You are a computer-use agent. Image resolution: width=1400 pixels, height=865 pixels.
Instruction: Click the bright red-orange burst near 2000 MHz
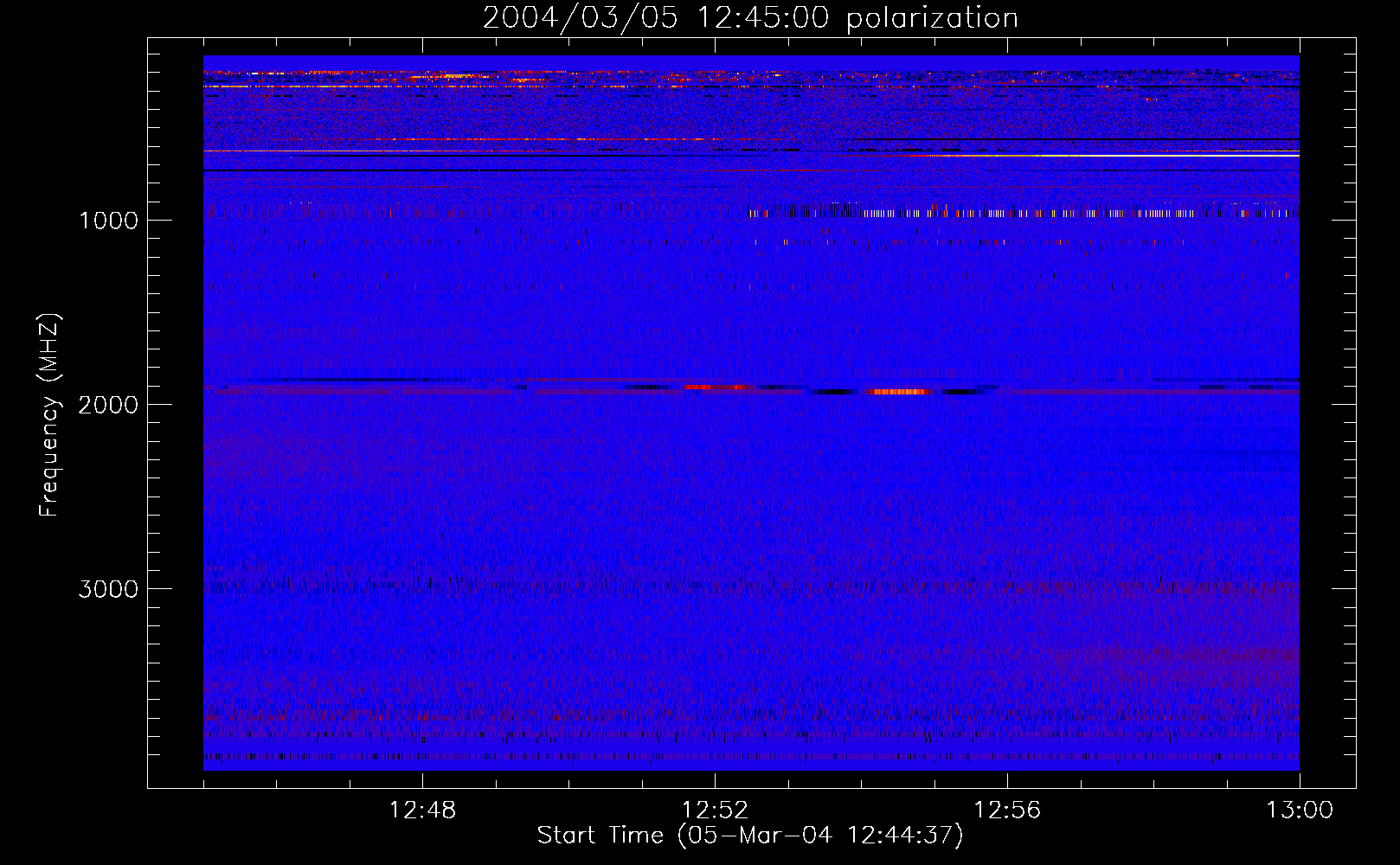coord(900,392)
